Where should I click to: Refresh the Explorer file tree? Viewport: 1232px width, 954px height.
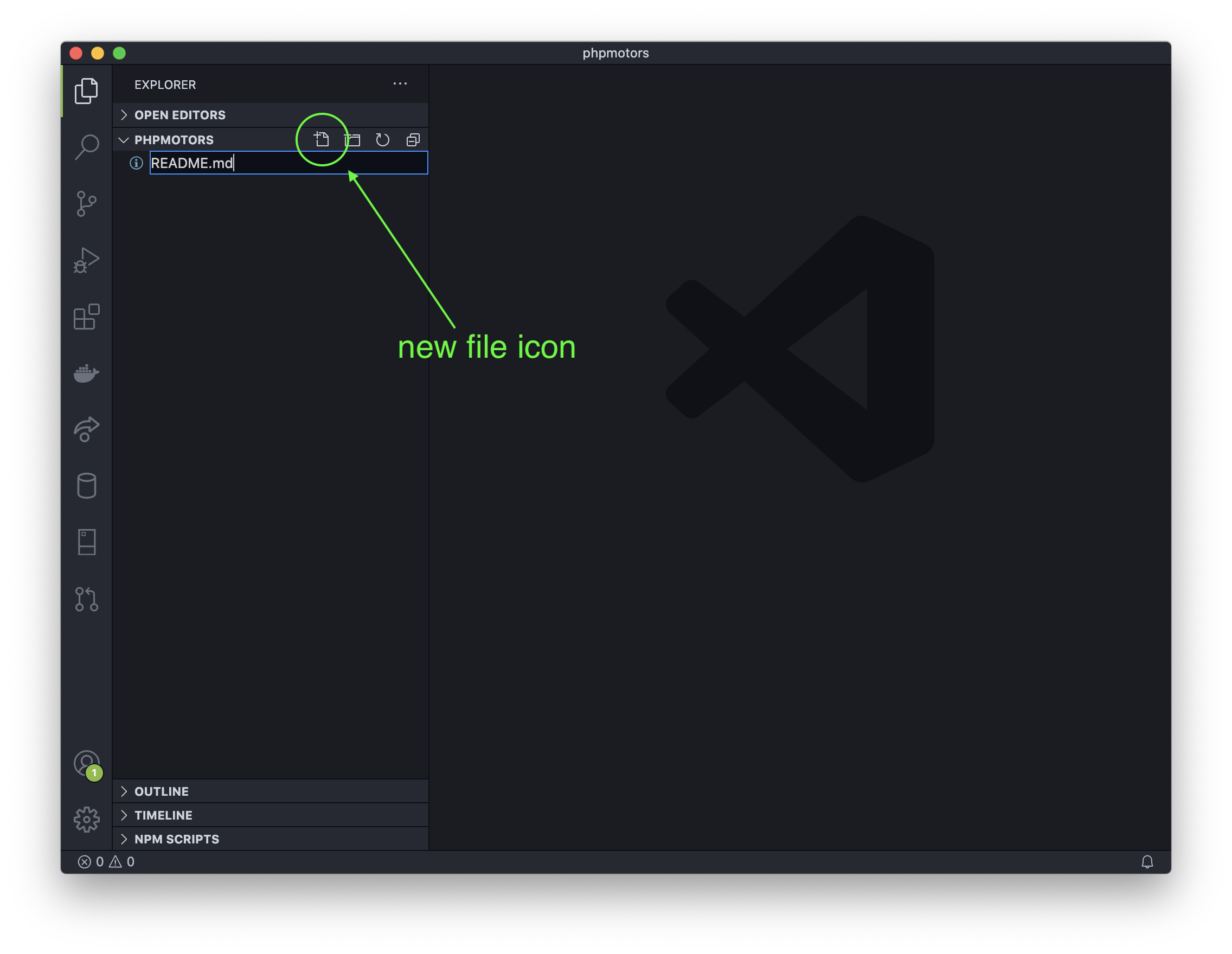tap(382, 139)
